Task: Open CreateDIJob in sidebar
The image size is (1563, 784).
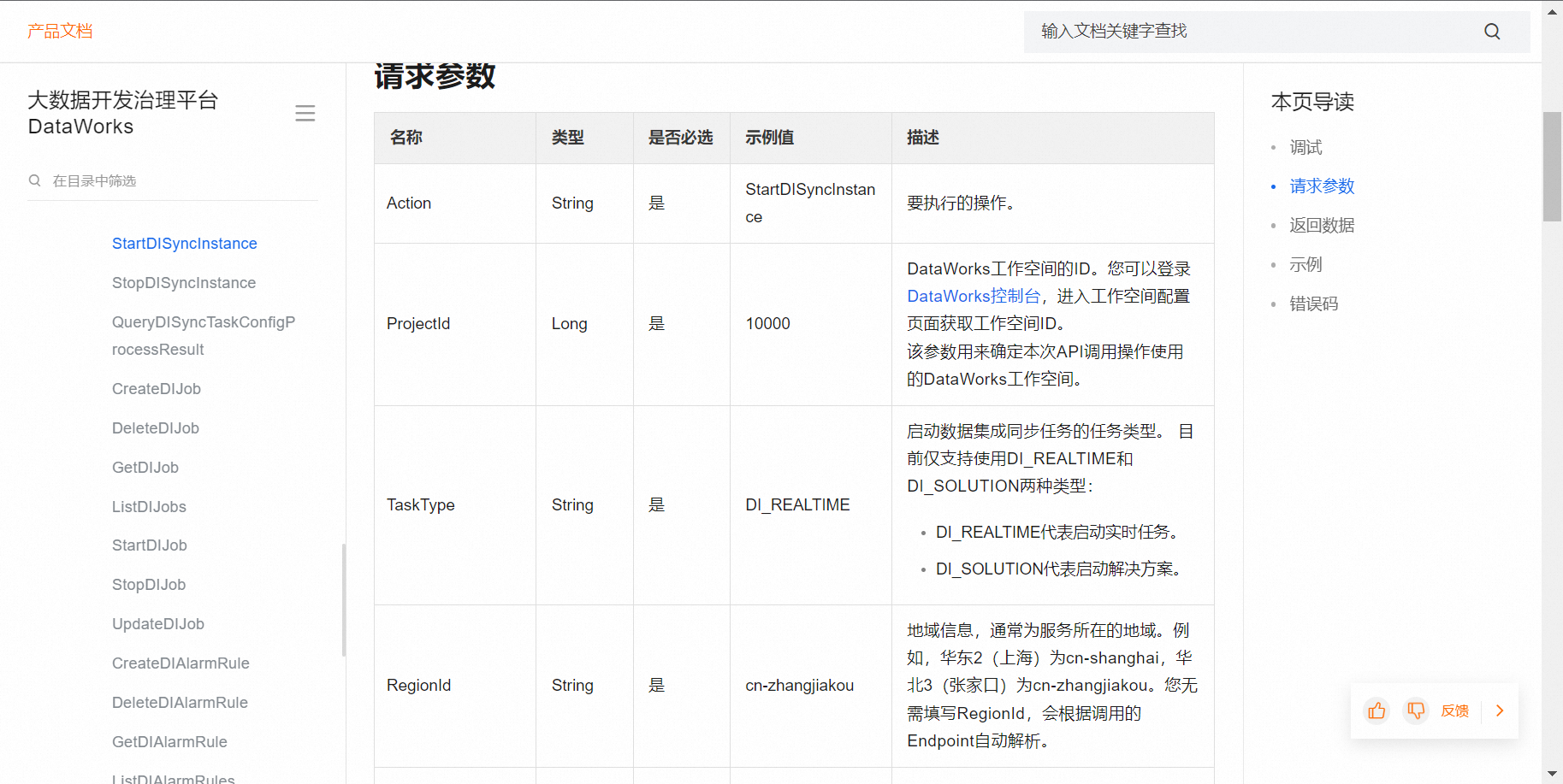Action: (157, 389)
